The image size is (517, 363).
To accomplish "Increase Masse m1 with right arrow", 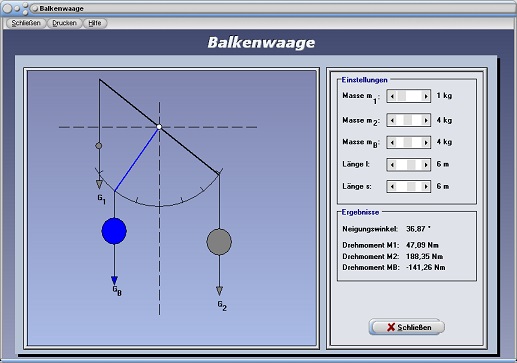I will coord(425,96).
